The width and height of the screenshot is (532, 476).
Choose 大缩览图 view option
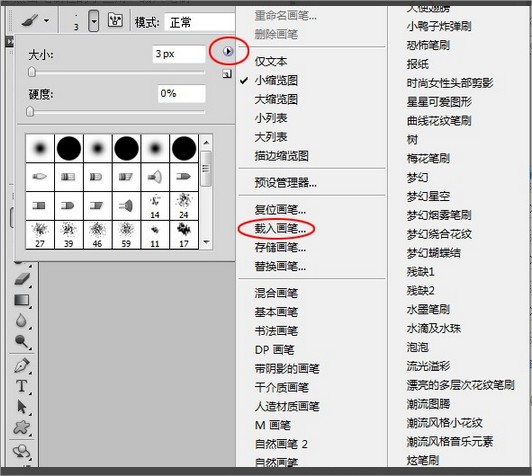point(276,99)
